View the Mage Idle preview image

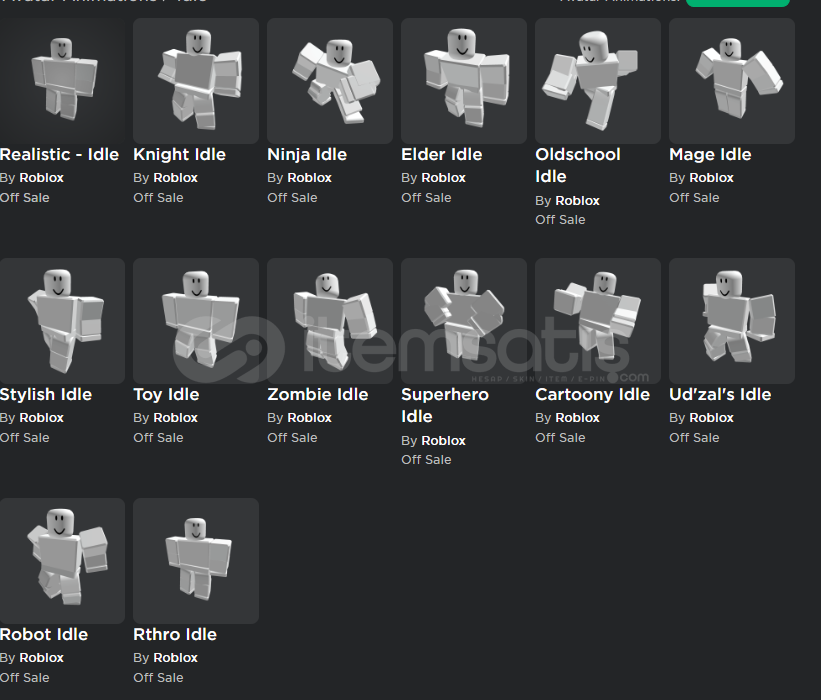tap(732, 81)
